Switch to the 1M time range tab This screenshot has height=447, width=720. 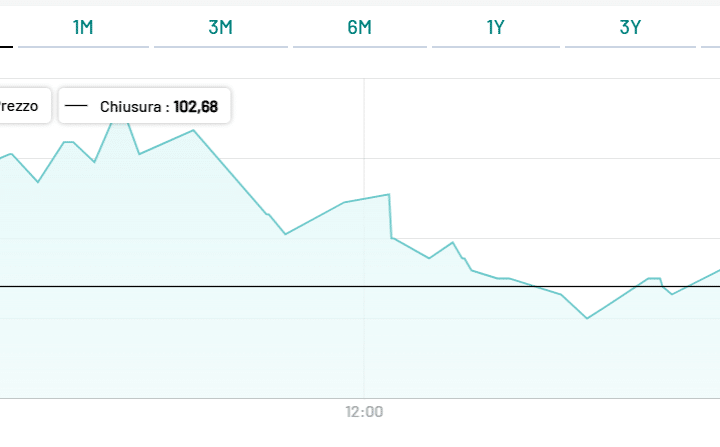83,27
